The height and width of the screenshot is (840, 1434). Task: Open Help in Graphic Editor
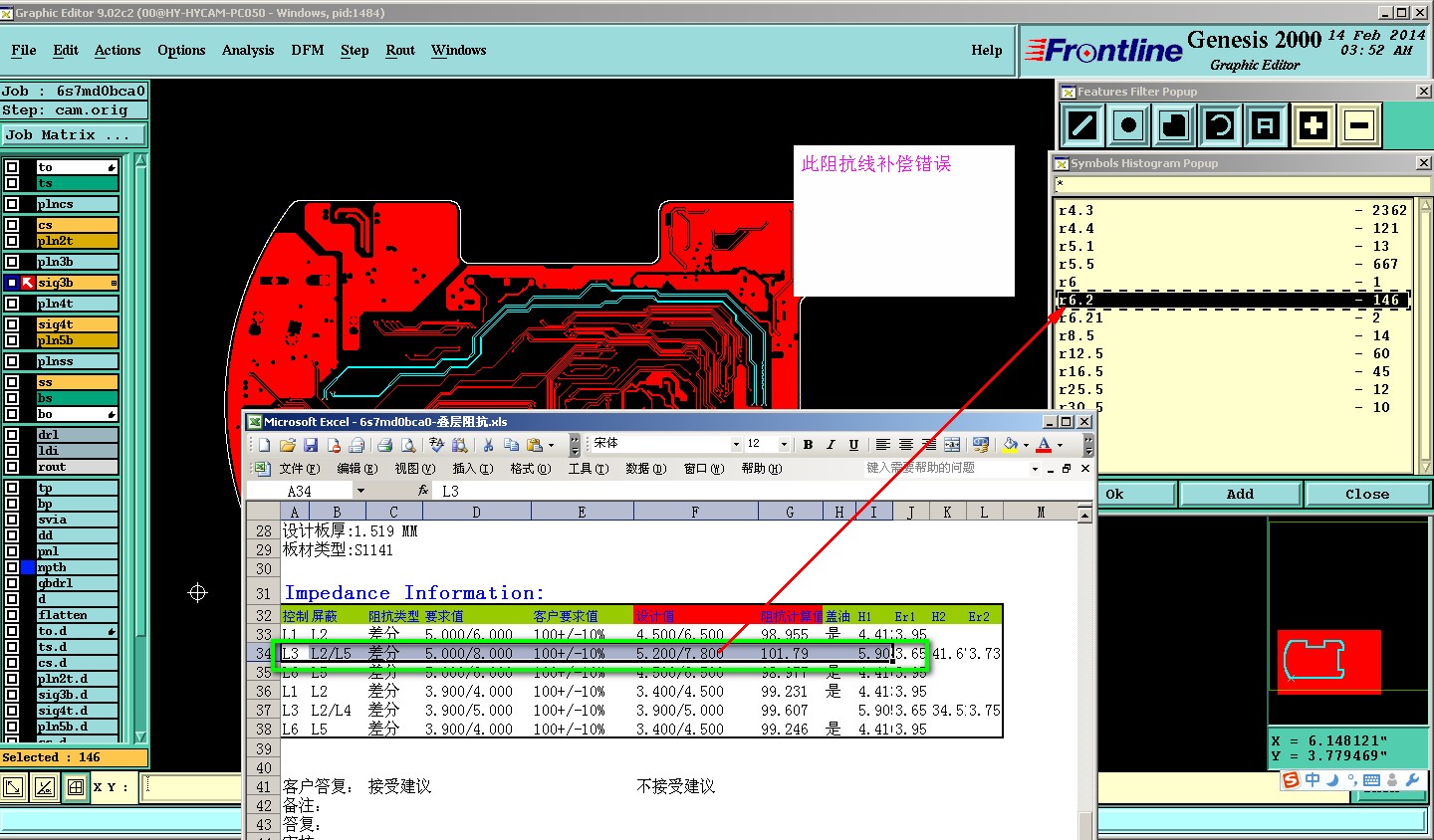tap(987, 50)
